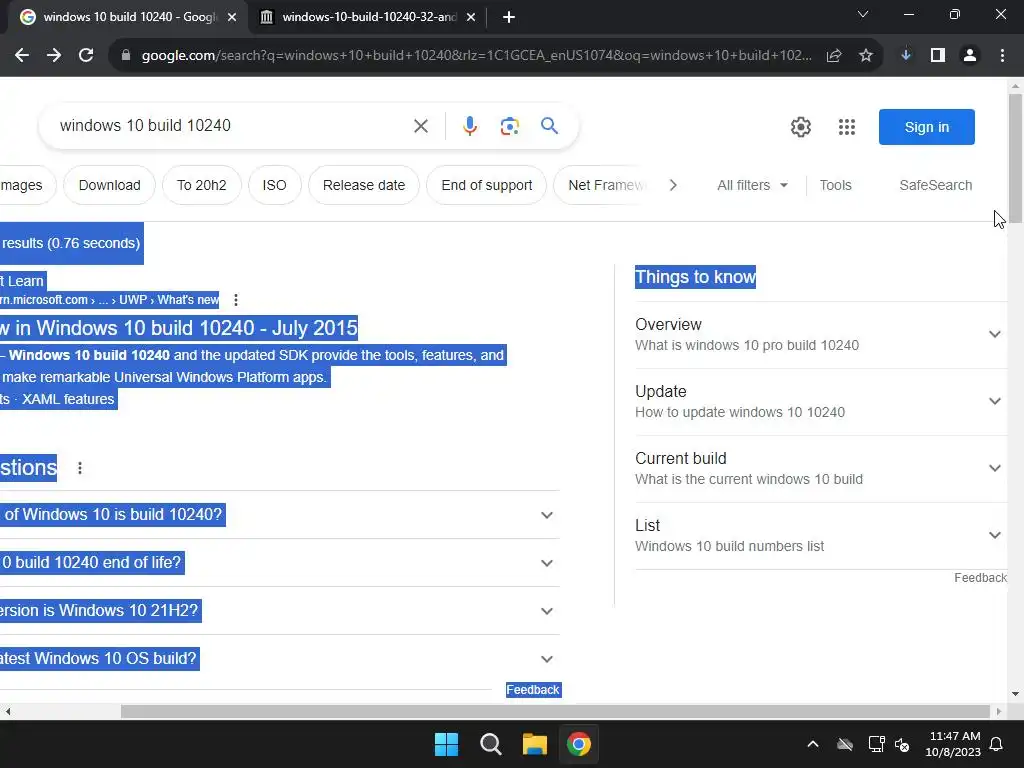The height and width of the screenshot is (768, 1024).
Task: Show more filter chips with the right arrow
Action: [673, 185]
